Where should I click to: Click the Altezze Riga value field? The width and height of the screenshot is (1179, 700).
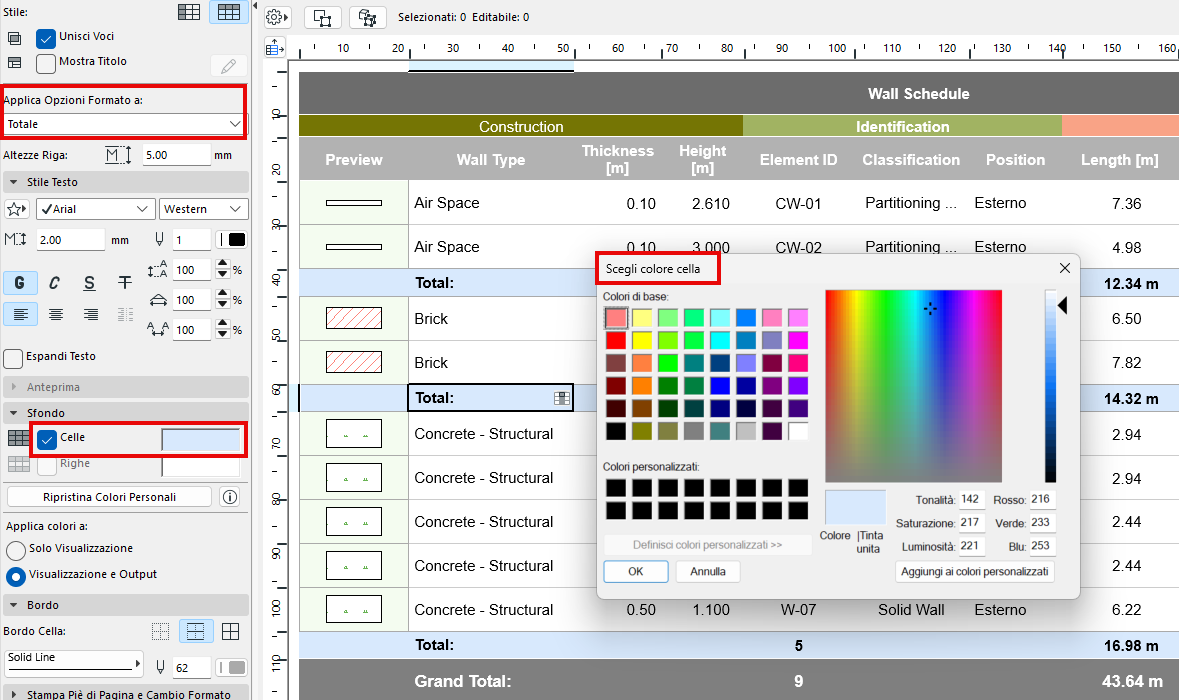[175, 155]
